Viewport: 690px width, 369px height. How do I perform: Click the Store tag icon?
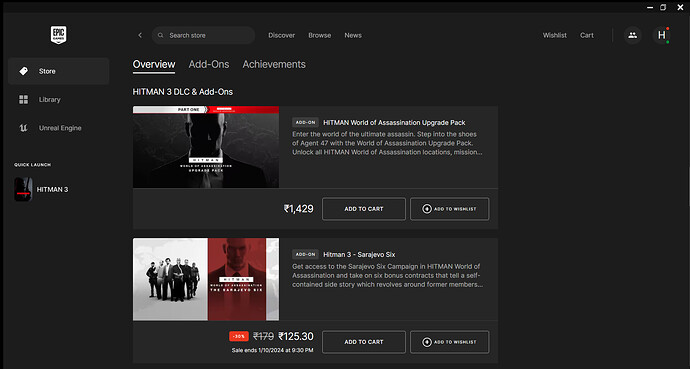[24, 71]
